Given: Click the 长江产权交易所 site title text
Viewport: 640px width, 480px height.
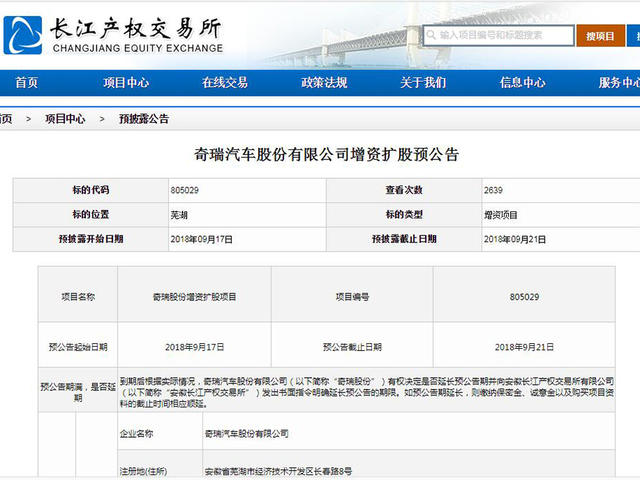Looking at the screenshot, I should pos(136,28).
